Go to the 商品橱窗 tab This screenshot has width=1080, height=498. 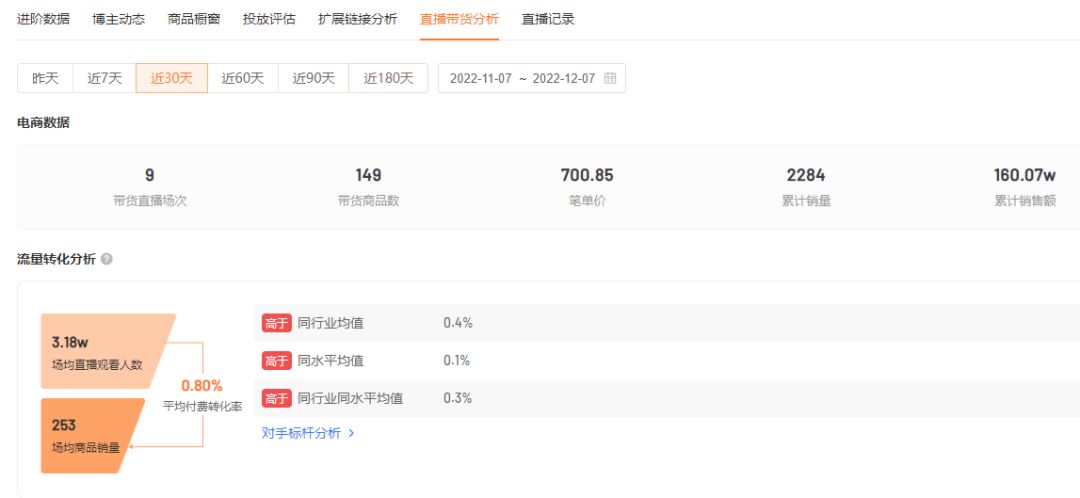194,19
